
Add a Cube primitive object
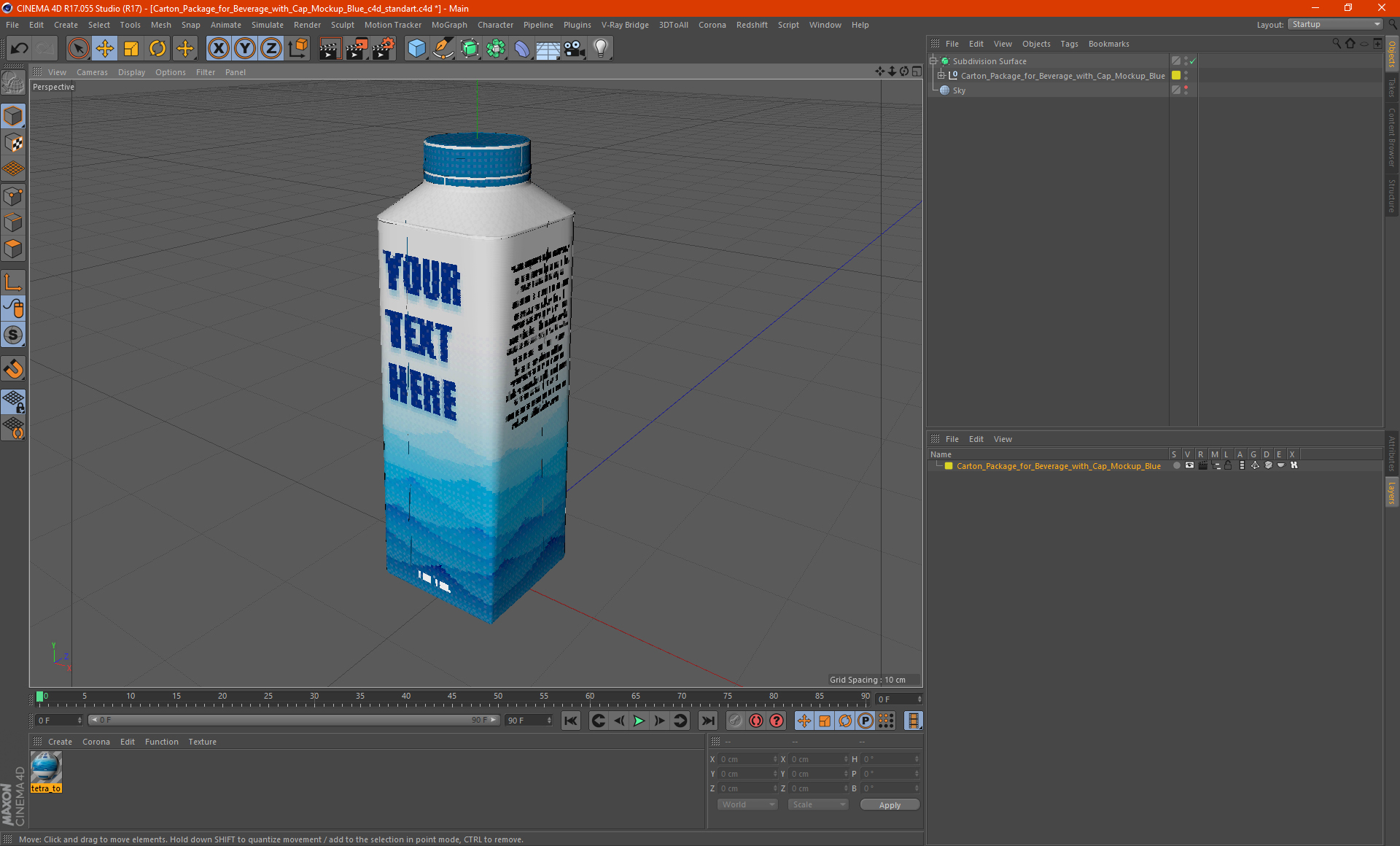(416, 49)
